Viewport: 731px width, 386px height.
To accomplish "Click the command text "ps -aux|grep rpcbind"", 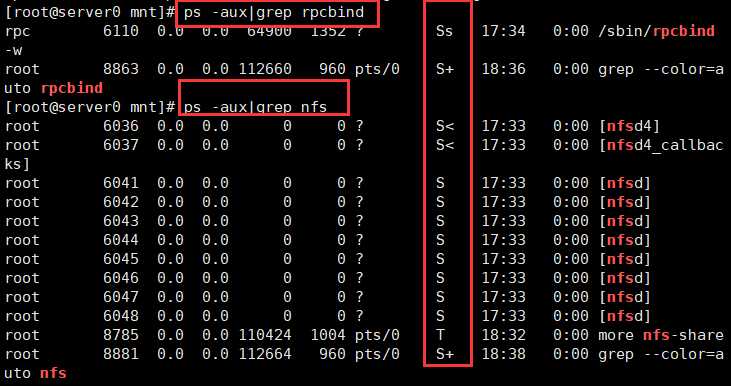I will [274, 13].
